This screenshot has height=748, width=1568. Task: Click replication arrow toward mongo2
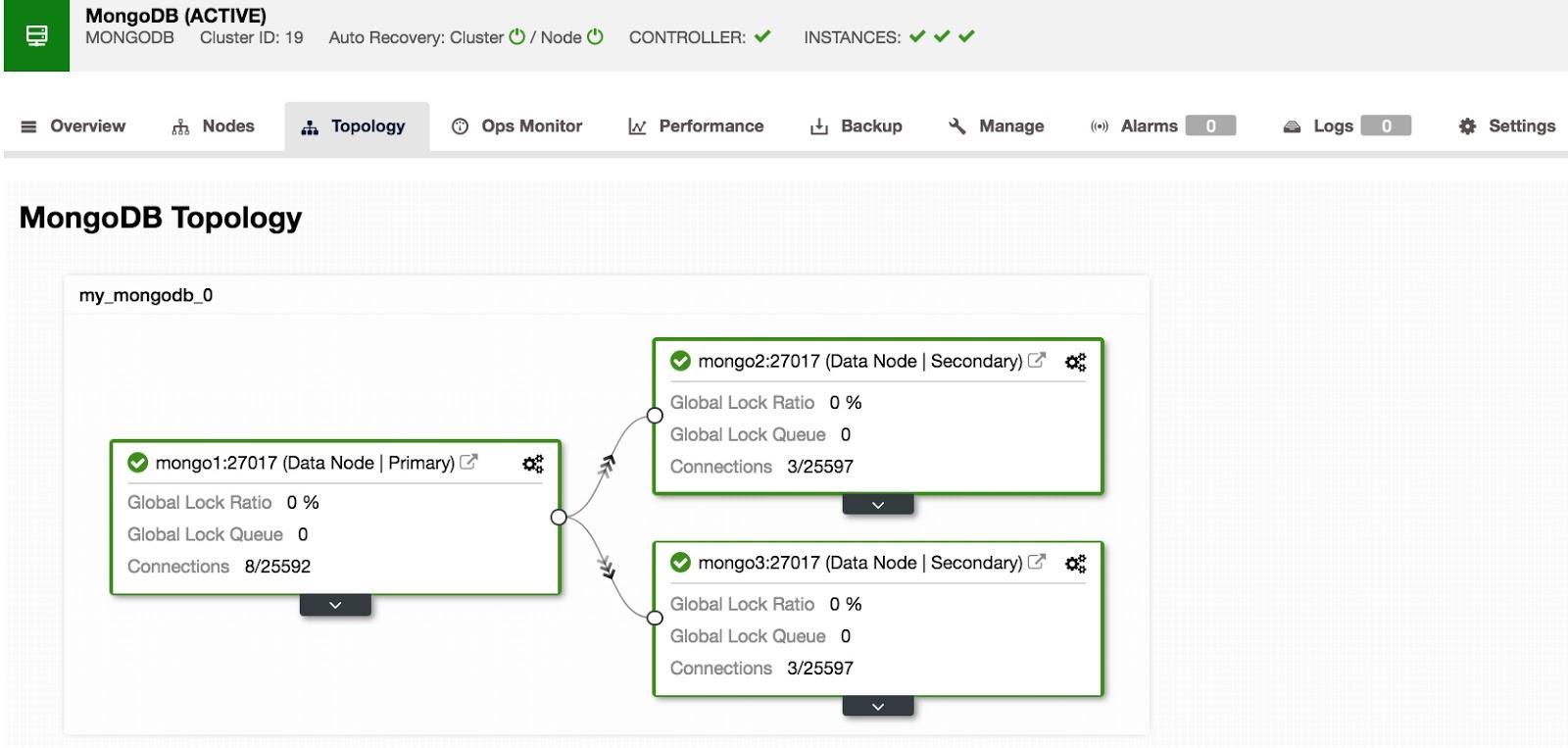point(607,467)
